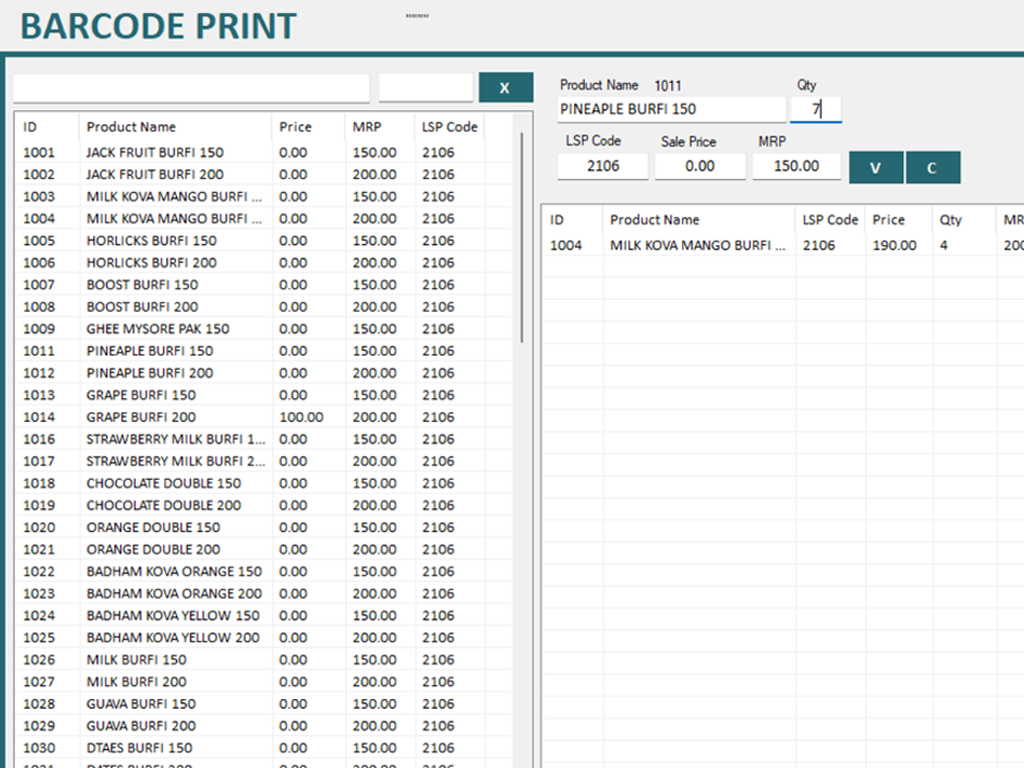Screen dimensions: 1024x768
Task: Focus the small search box beside X button
Action: [x=425, y=88]
